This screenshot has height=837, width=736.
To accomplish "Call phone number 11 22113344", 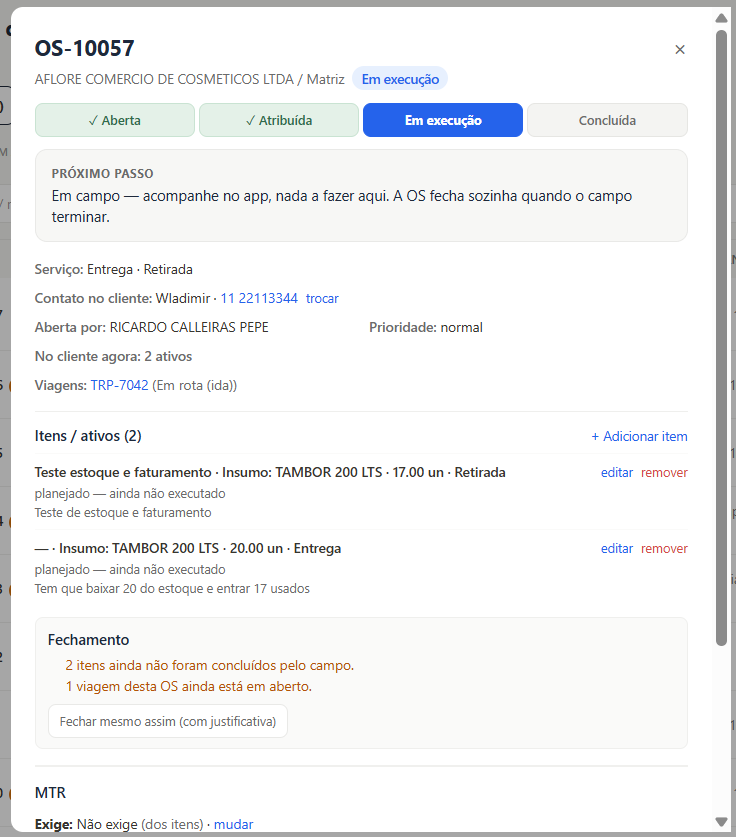I will (259, 298).
